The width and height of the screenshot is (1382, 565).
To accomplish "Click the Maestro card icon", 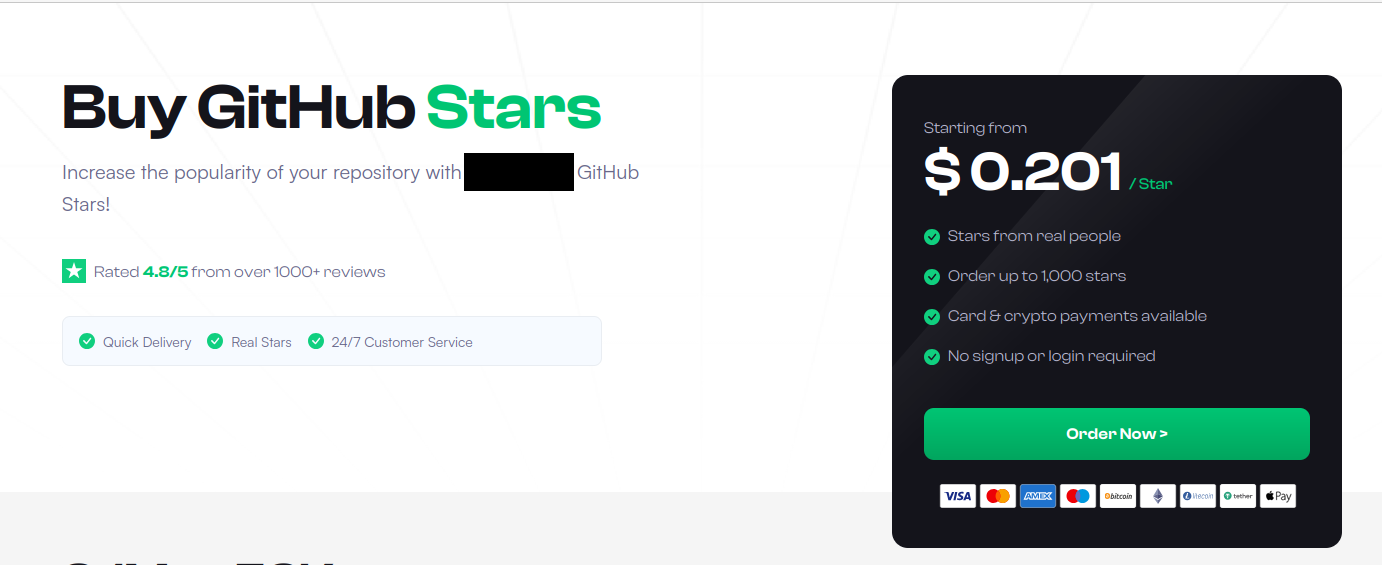I will tap(1077, 496).
